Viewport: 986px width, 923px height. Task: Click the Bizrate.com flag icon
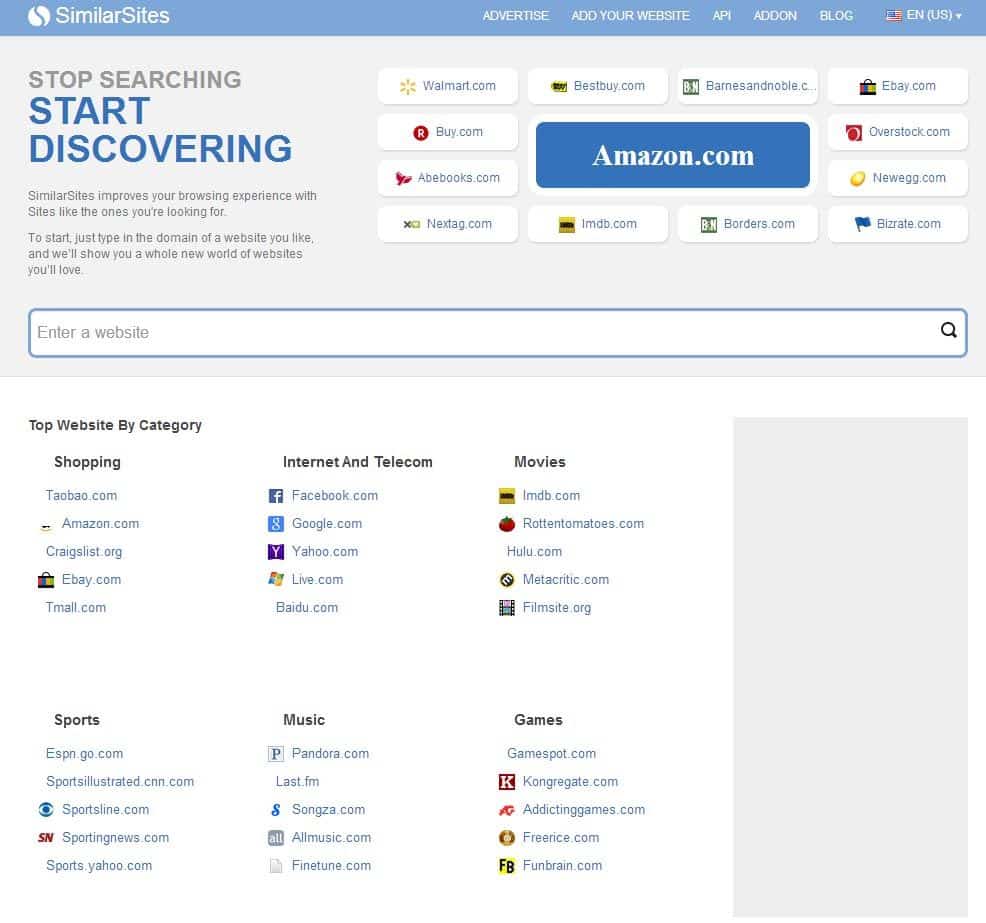(862, 224)
